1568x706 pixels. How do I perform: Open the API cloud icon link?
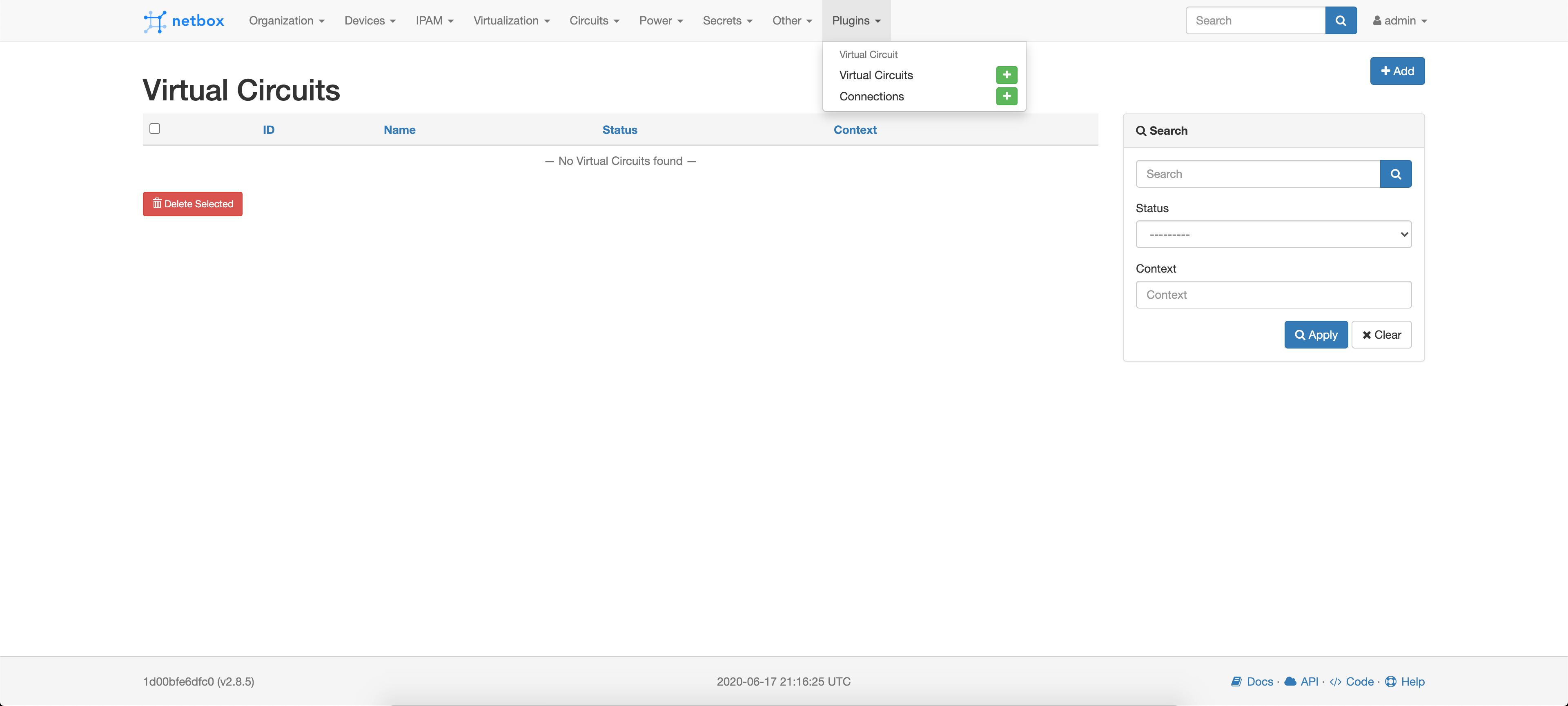[x=1290, y=681]
